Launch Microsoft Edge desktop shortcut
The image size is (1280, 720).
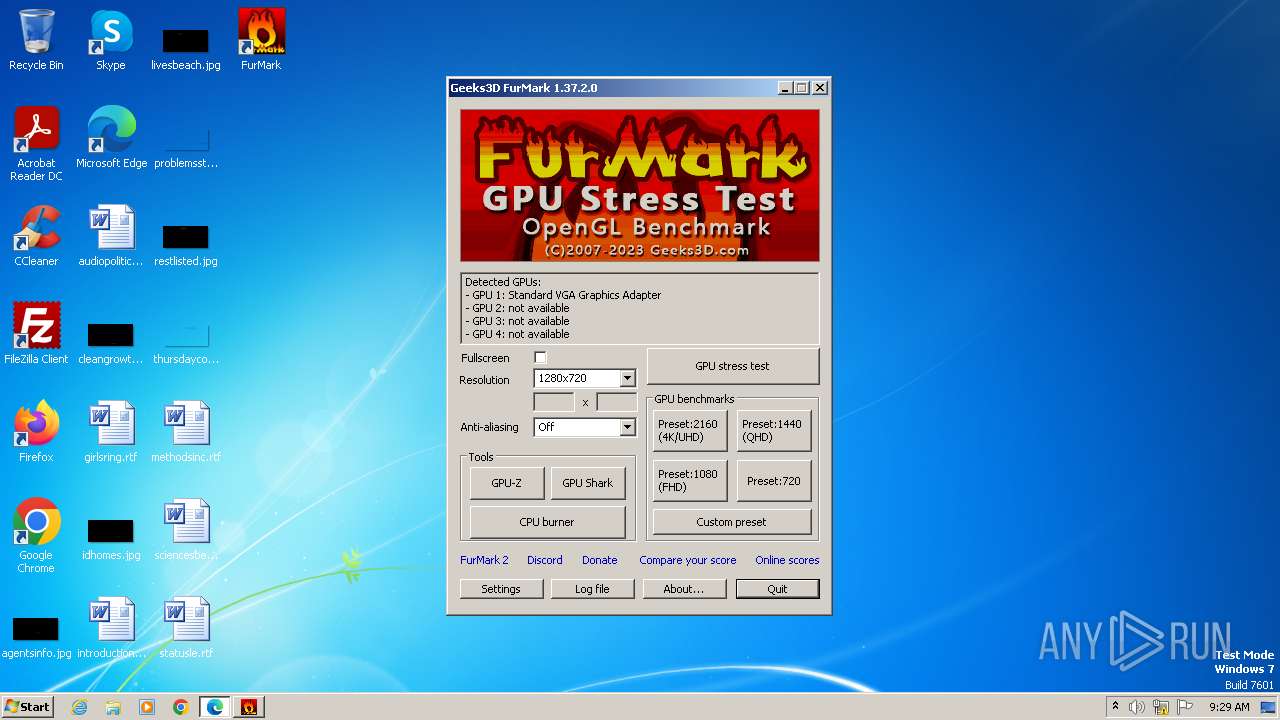(x=111, y=138)
